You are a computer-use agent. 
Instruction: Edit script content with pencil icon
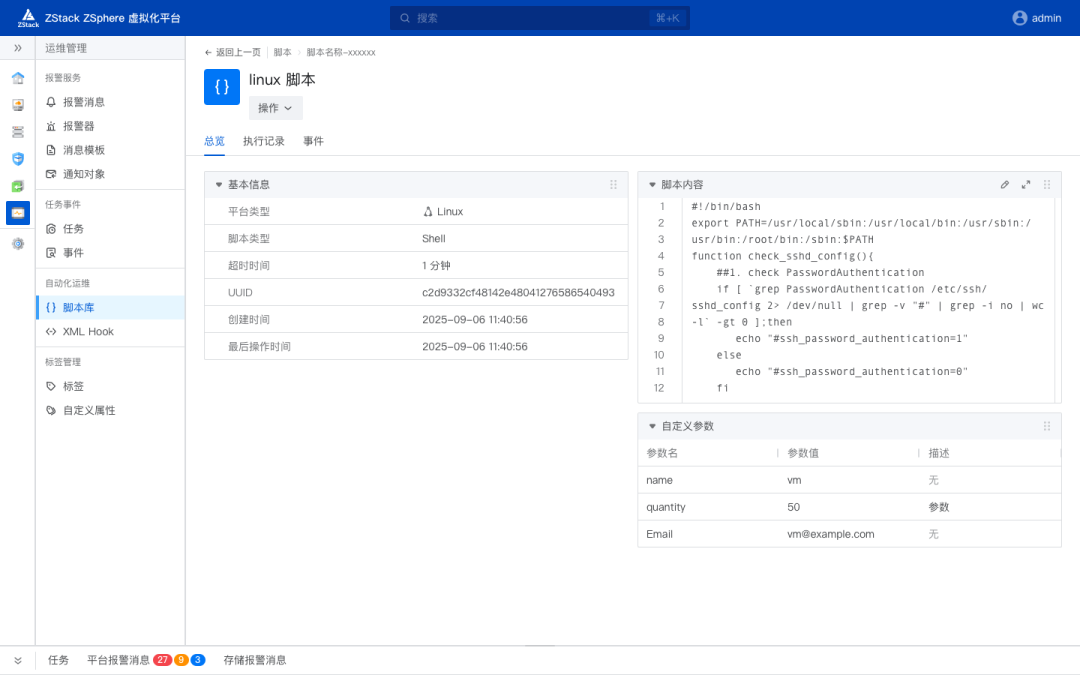tap(1005, 185)
